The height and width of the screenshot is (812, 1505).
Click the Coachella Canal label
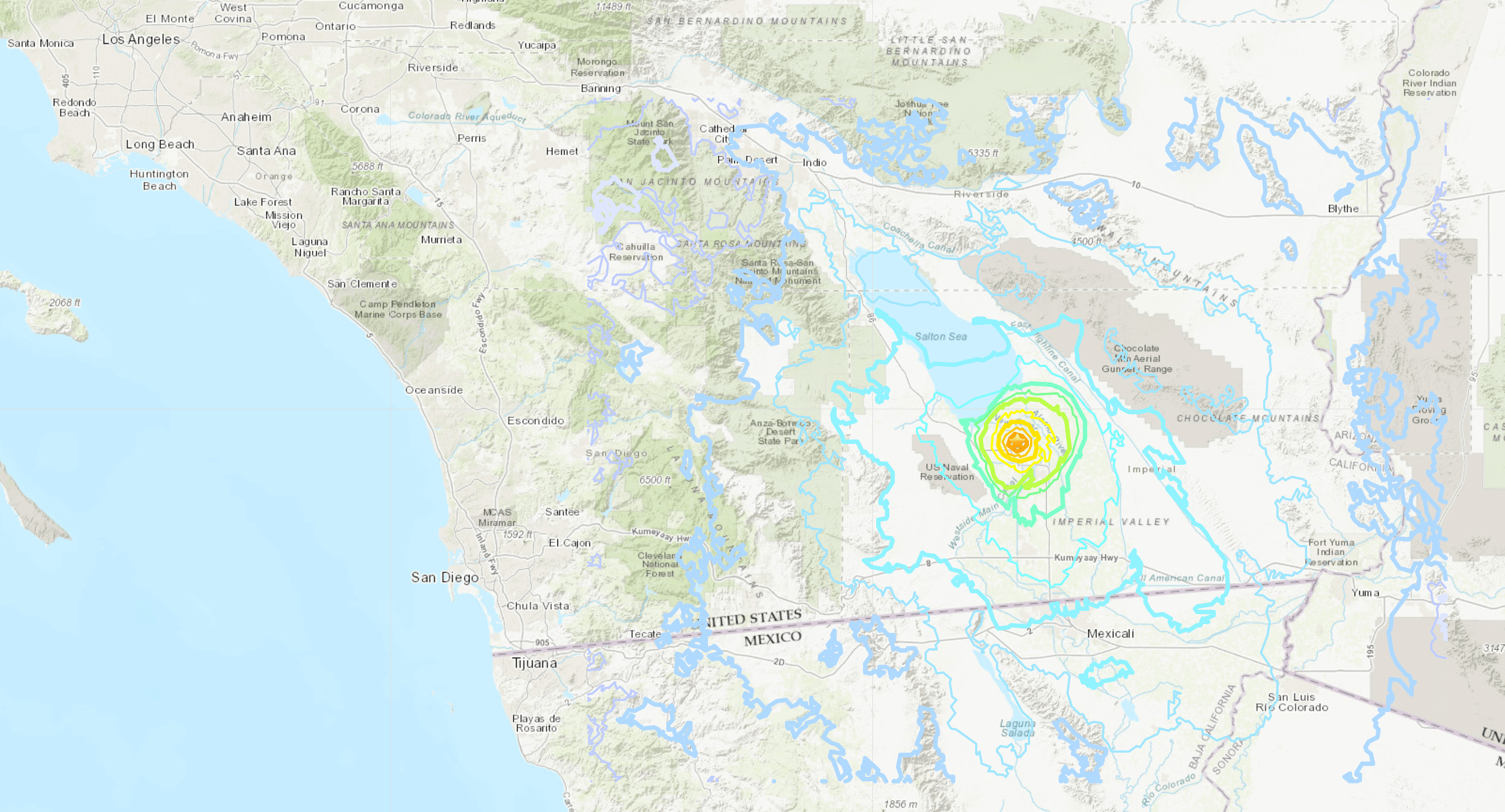pyautogui.click(x=918, y=237)
